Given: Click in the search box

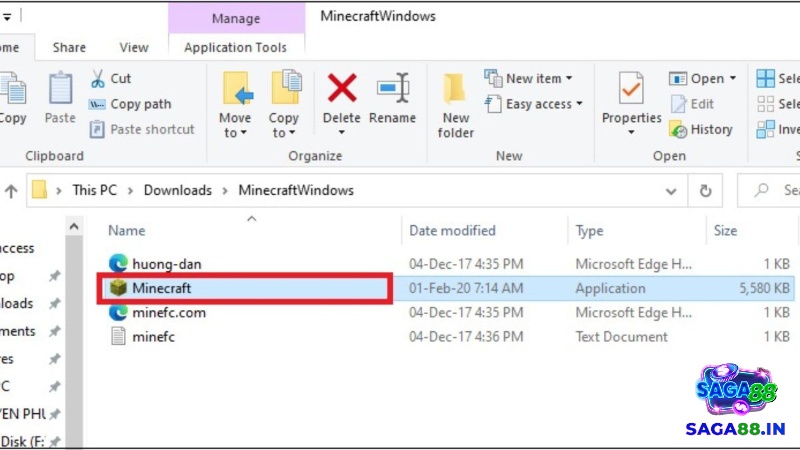Looking at the screenshot, I should point(769,190).
